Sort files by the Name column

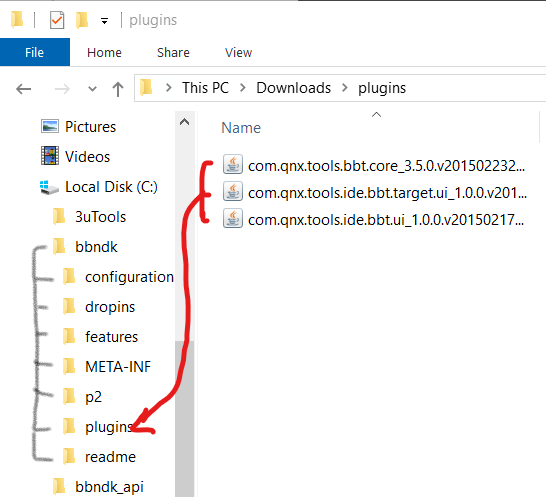point(241,128)
